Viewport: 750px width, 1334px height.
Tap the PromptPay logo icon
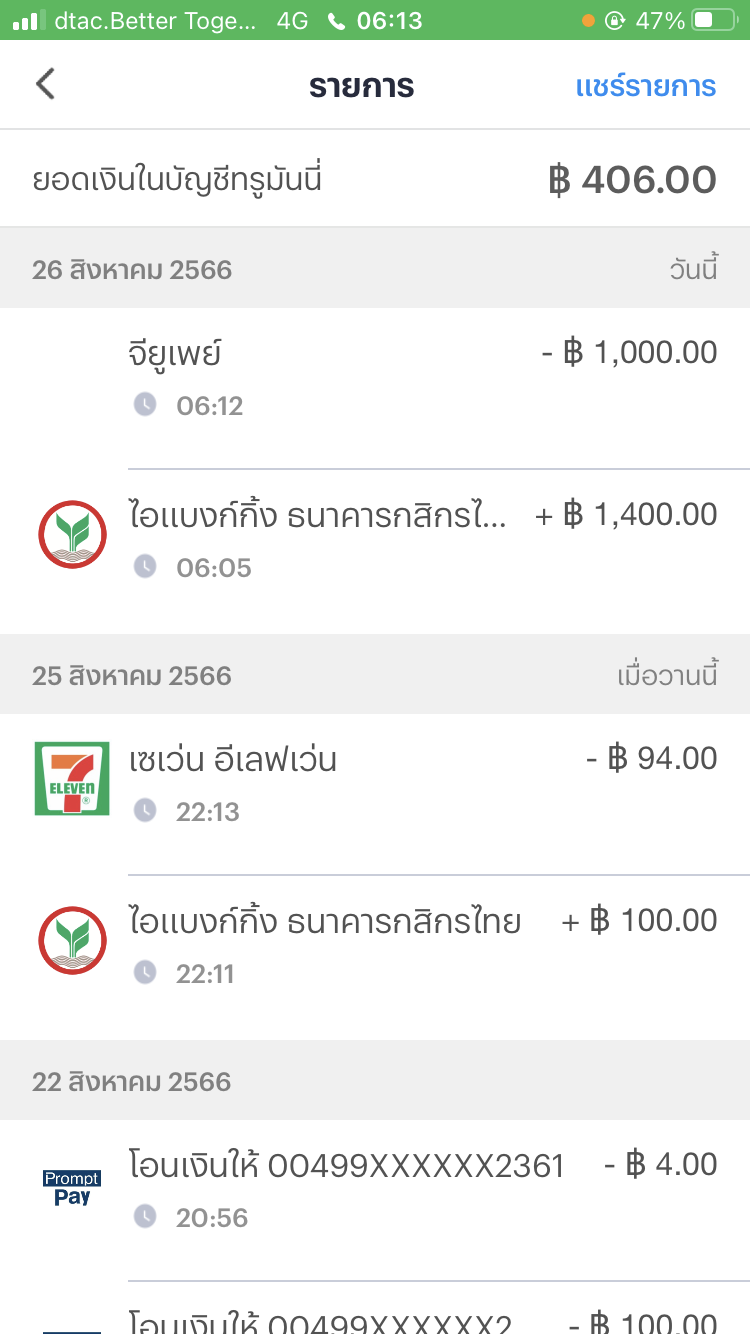coord(72,1188)
